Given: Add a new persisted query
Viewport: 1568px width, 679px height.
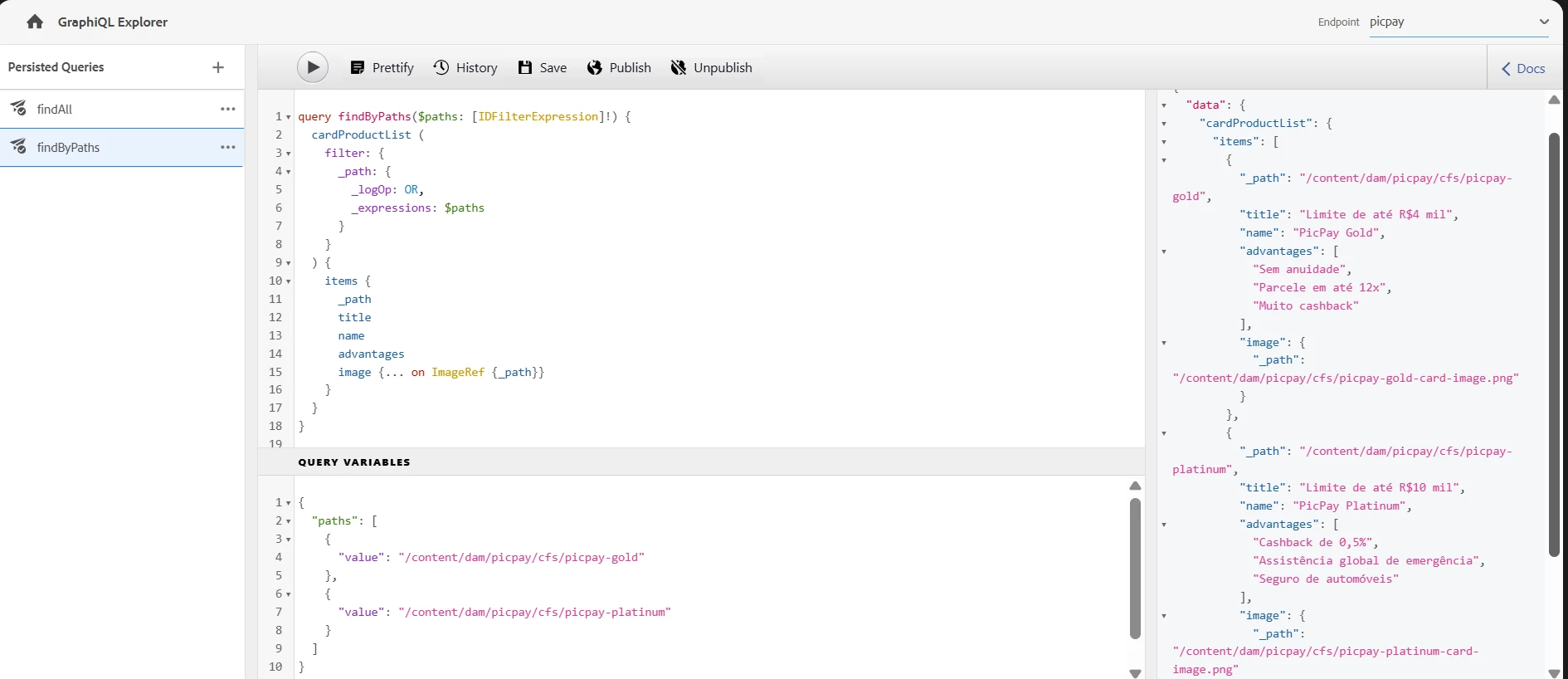Looking at the screenshot, I should point(218,67).
